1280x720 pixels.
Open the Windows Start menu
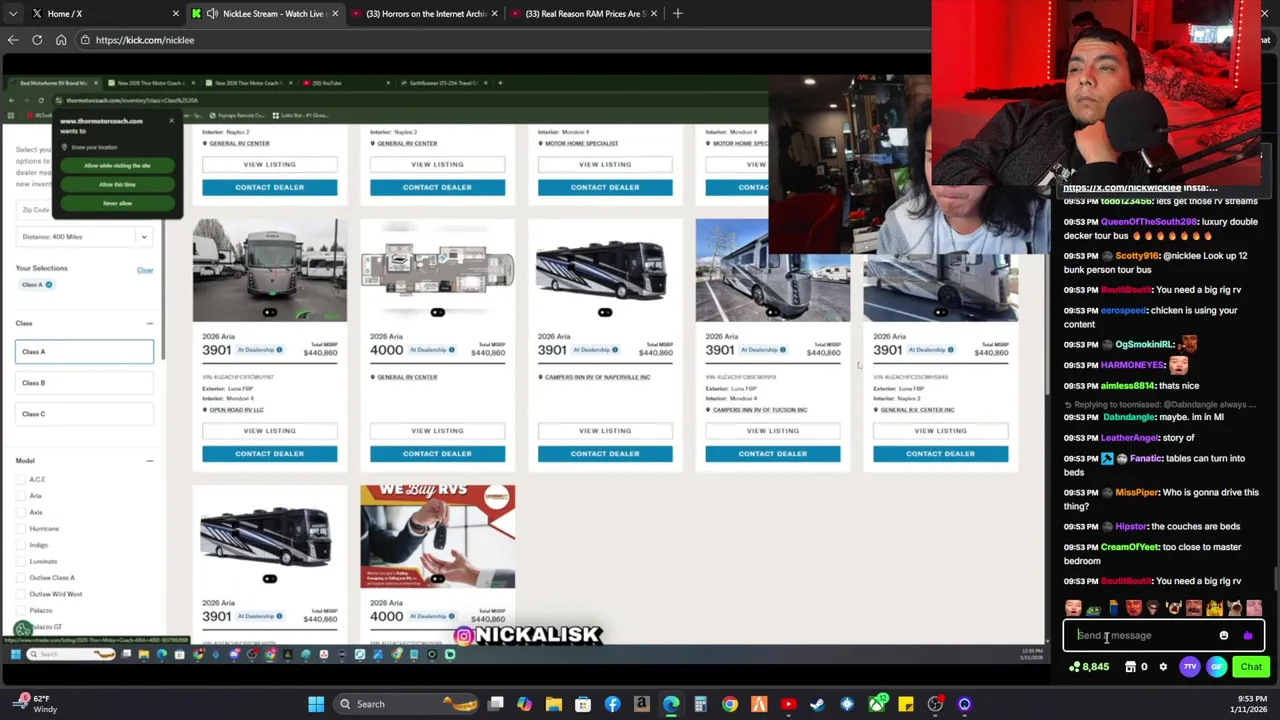click(x=316, y=704)
